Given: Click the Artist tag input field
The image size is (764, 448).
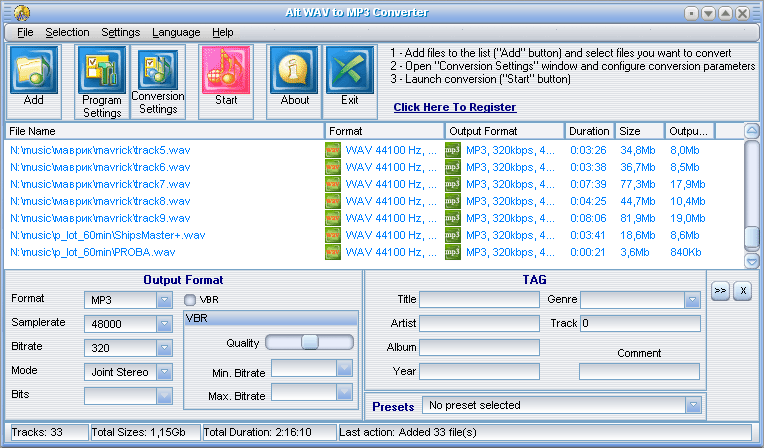Looking at the screenshot, I should pyautogui.click(x=479, y=323).
